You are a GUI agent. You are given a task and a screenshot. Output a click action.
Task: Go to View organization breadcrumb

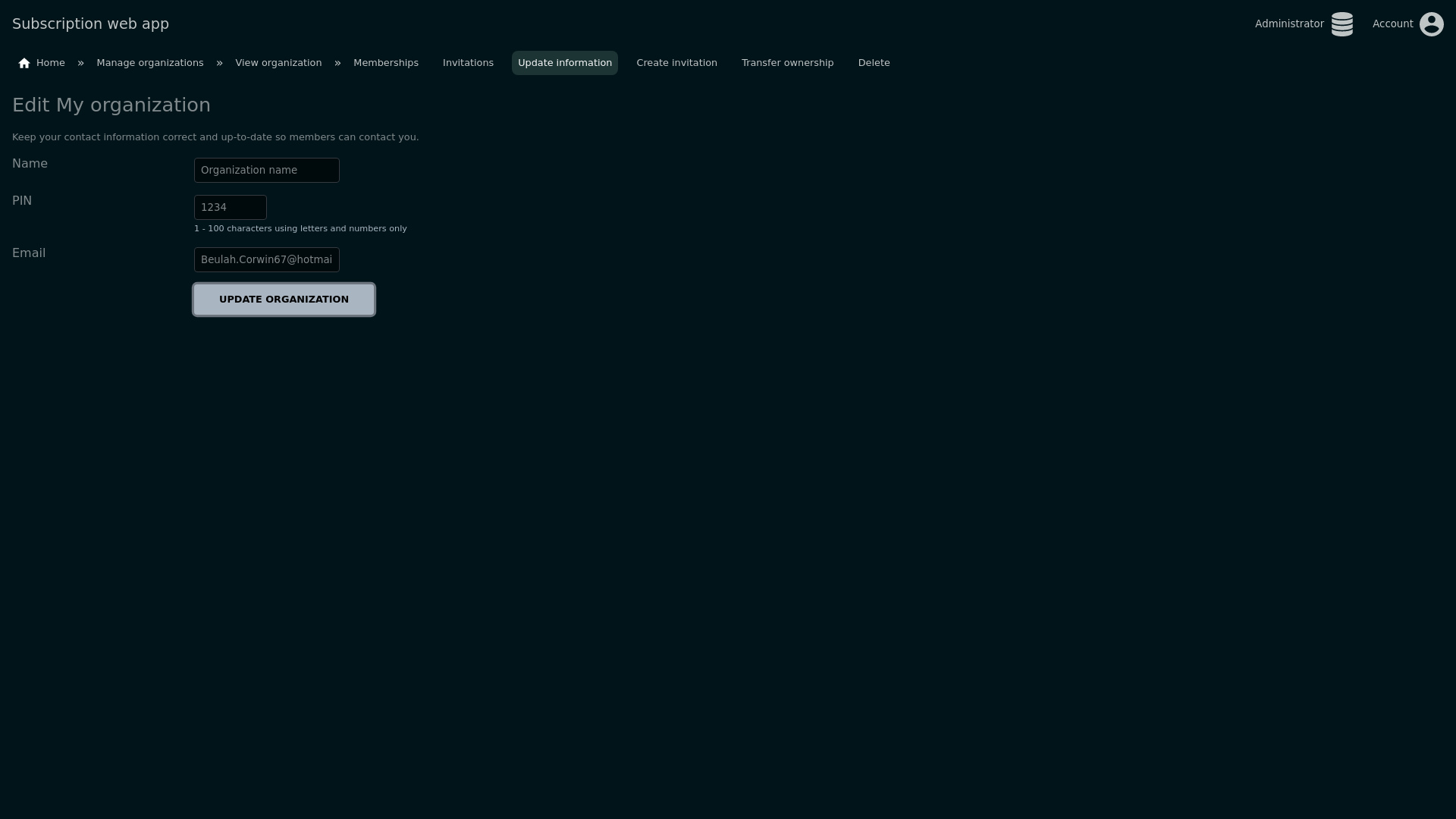tap(278, 63)
